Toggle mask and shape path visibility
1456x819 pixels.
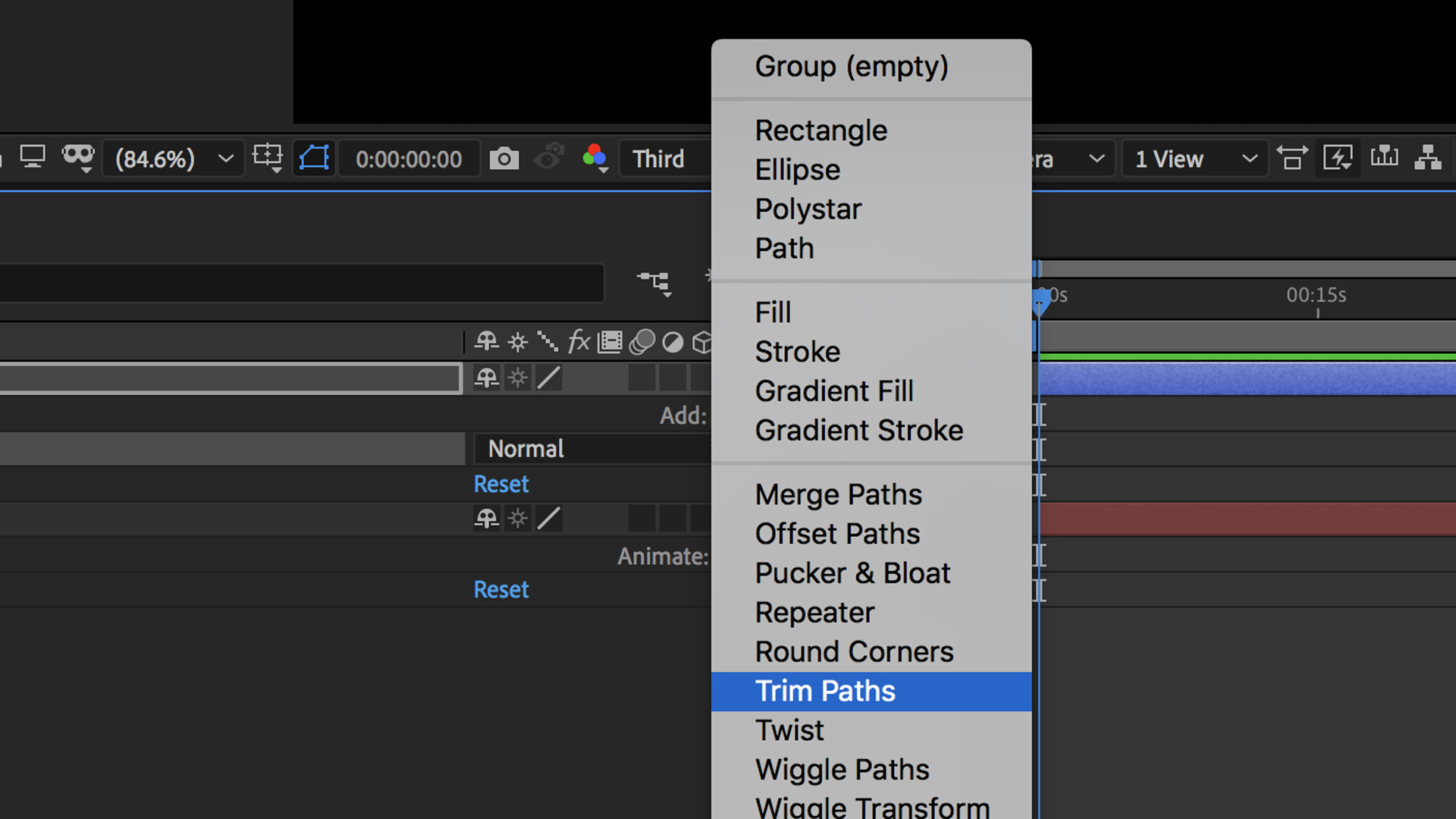click(x=313, y=158)
